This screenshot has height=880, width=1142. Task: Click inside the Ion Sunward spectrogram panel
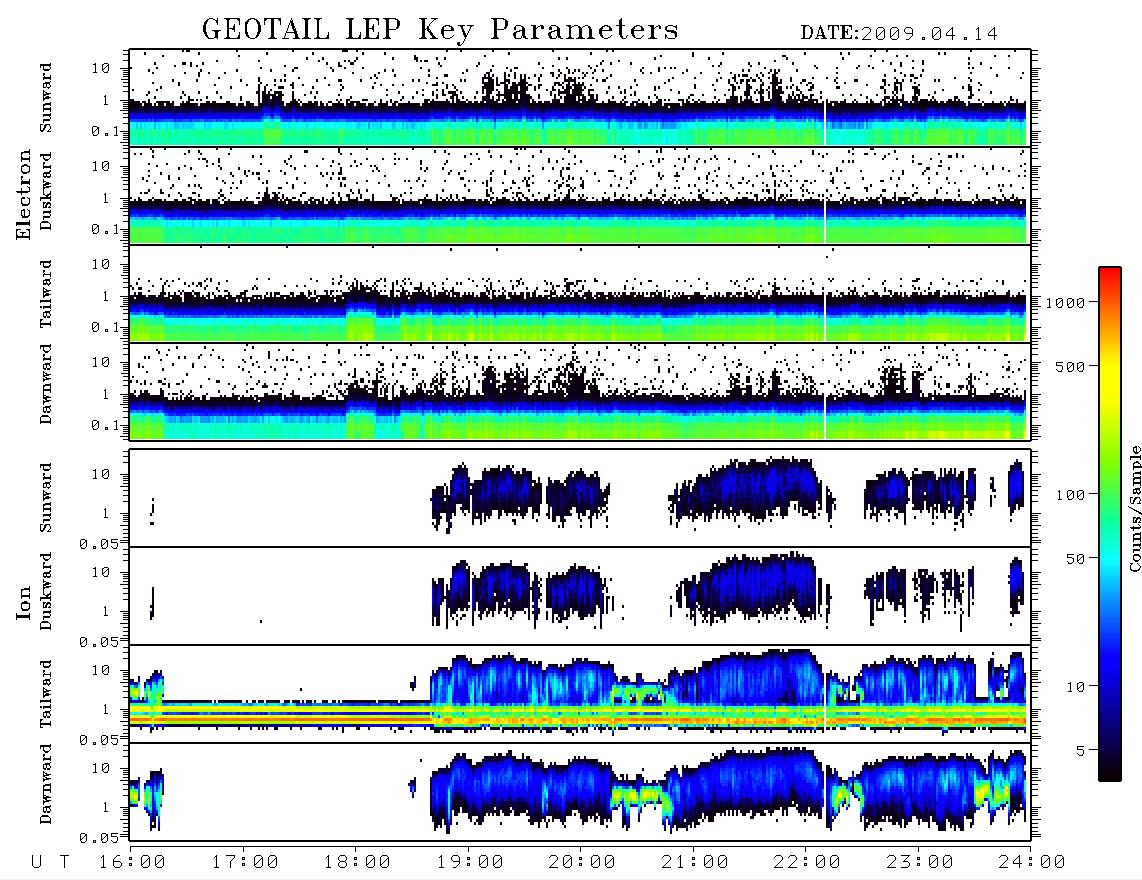point(580,498)
